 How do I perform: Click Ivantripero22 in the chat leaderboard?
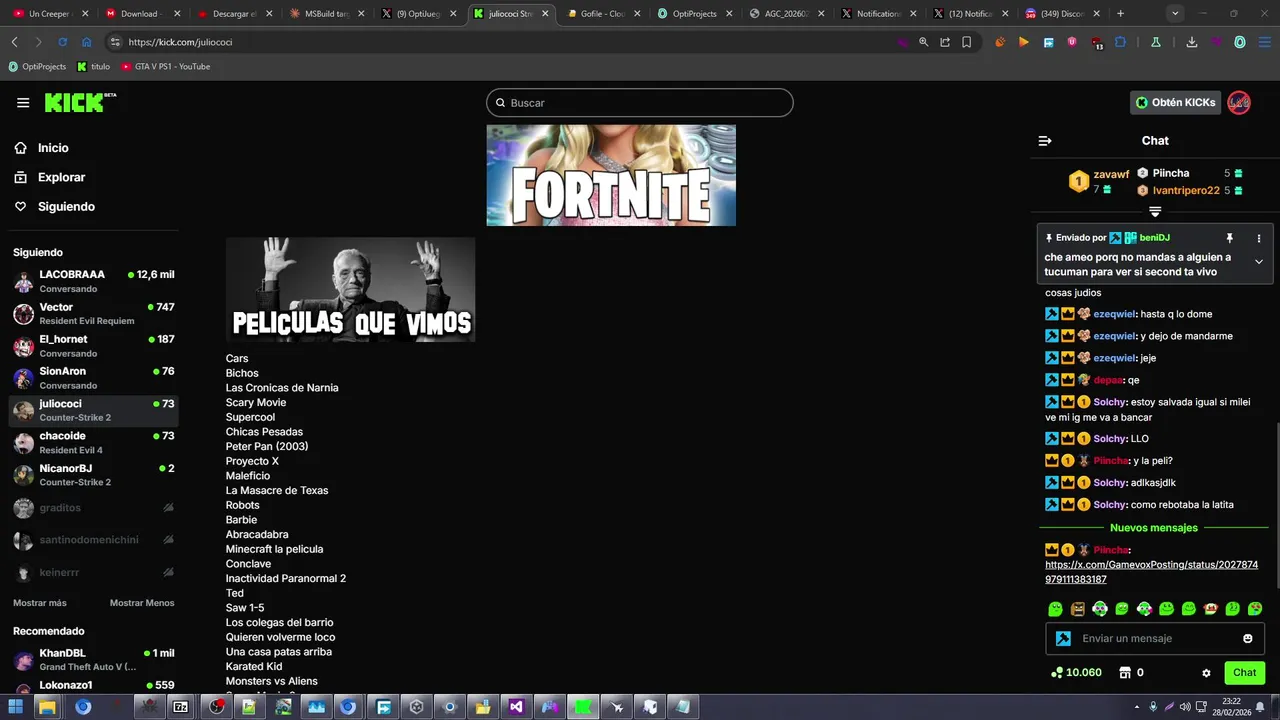(x=1186, y=191)
